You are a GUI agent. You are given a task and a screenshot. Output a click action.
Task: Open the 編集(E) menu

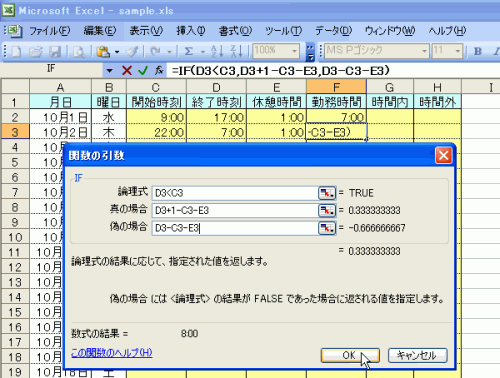100,31
